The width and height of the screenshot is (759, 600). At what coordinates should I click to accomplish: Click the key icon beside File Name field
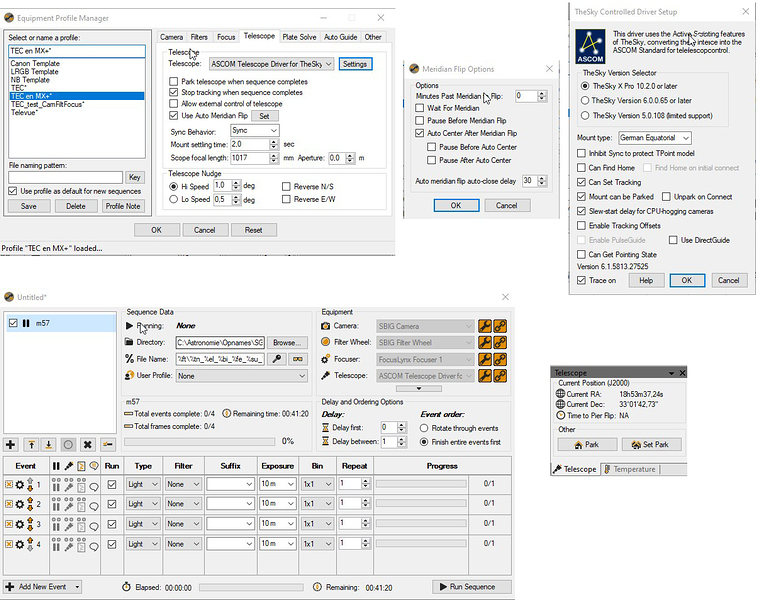pos(277,359)
